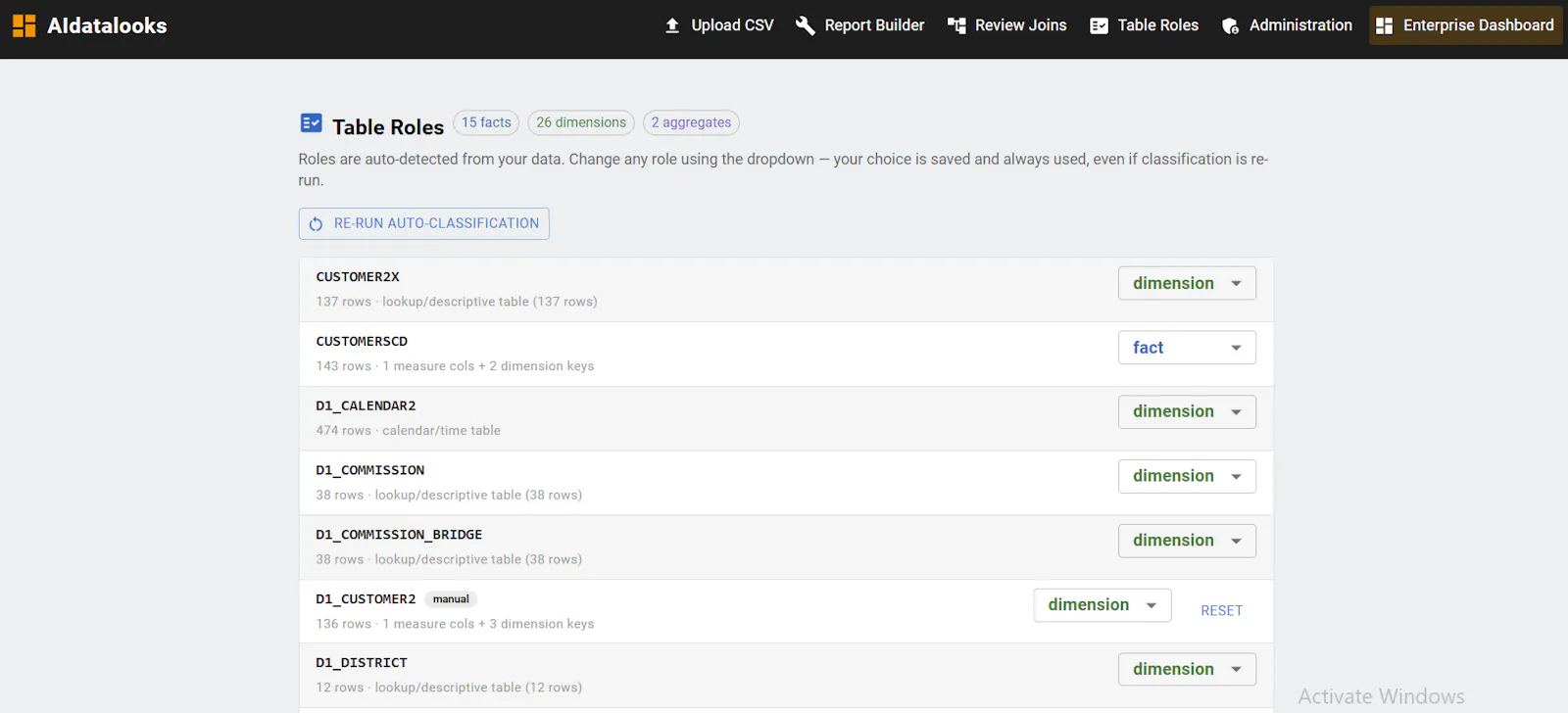Click '136 rows · 1 measure cols + 3 dimension keys'

click(455, 624)
